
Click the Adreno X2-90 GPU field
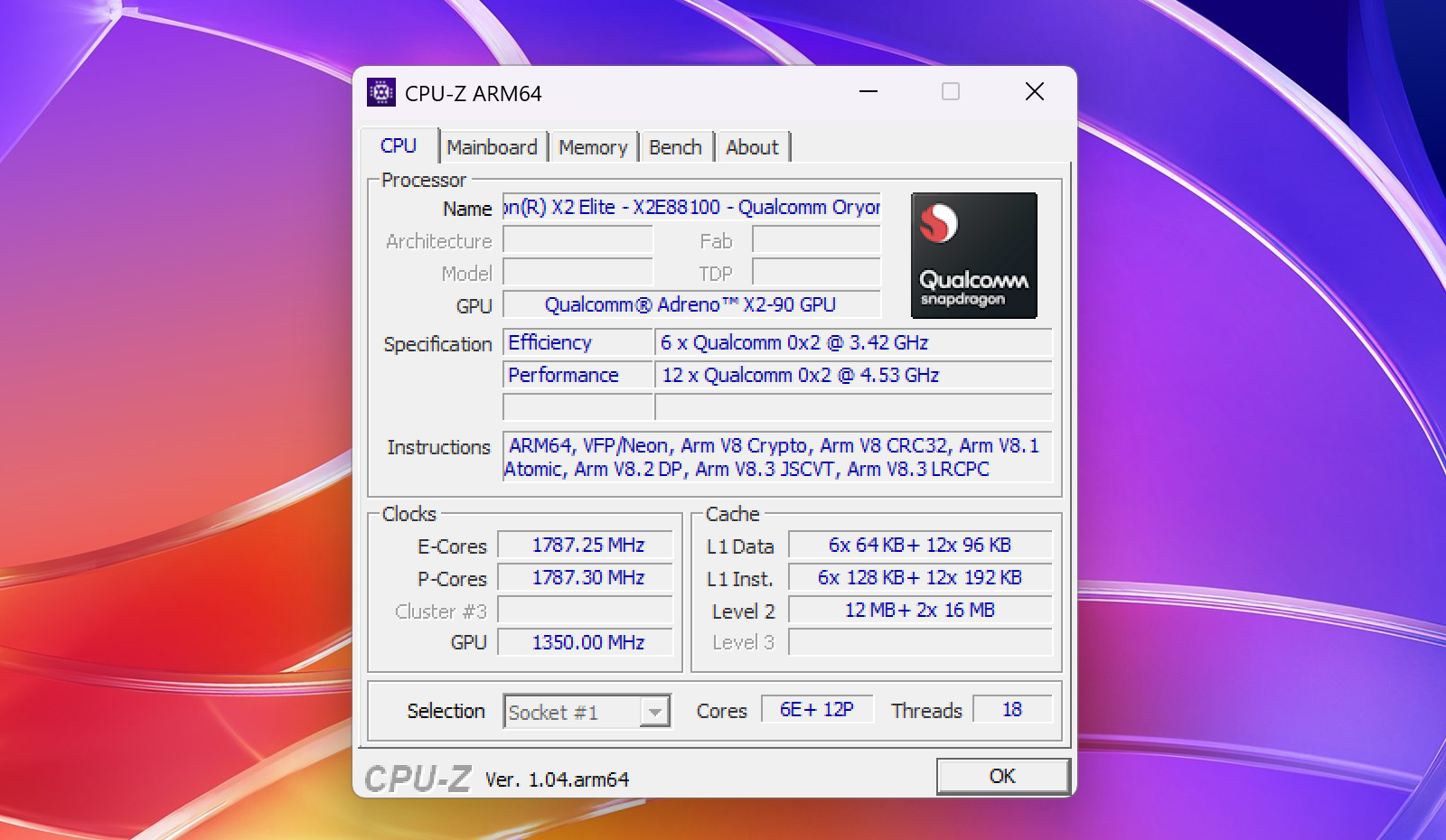(691, 304)
